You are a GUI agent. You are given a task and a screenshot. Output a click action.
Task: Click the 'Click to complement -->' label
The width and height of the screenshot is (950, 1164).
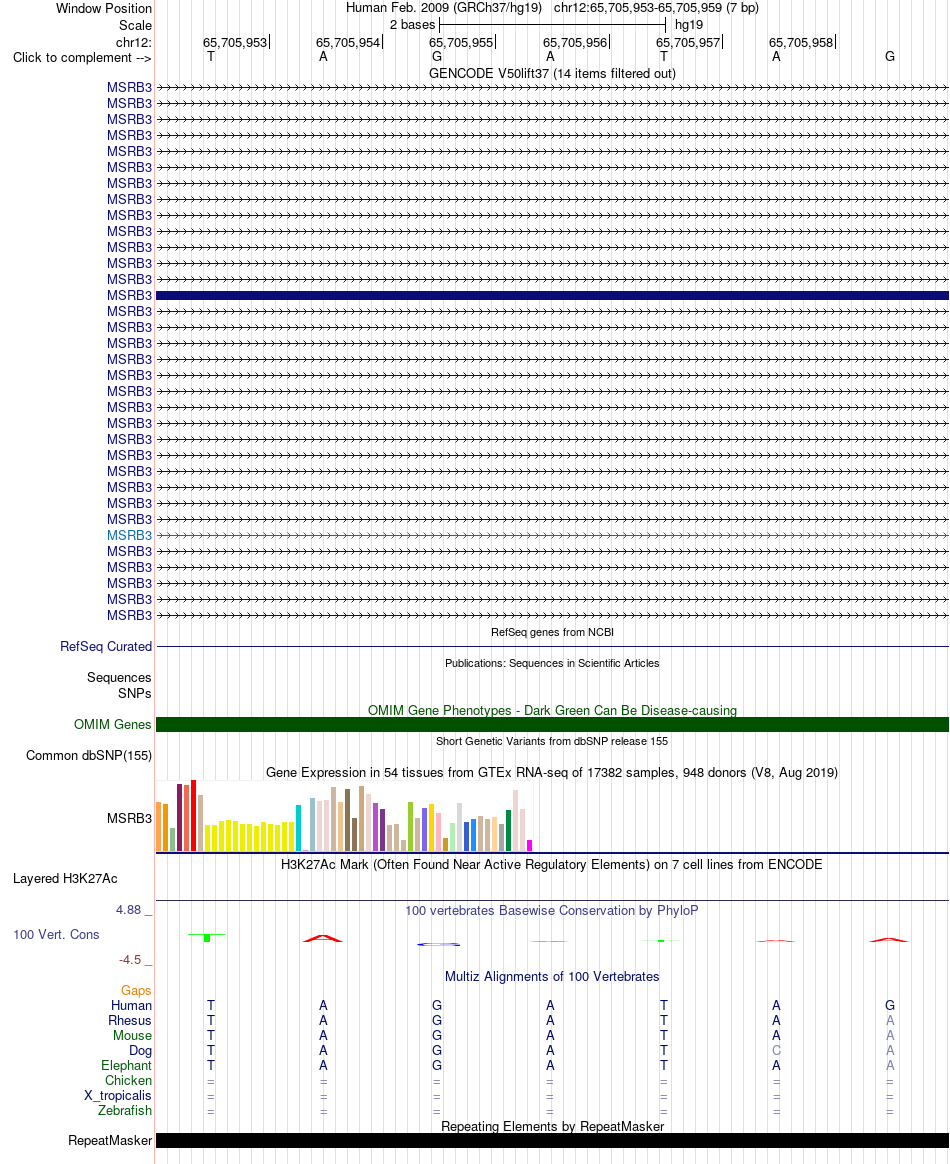(82, 58)
